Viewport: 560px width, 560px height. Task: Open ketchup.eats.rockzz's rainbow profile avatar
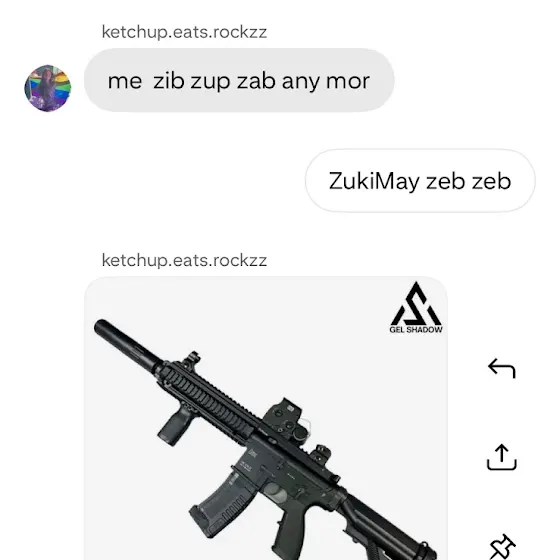[x=48, y=88]
